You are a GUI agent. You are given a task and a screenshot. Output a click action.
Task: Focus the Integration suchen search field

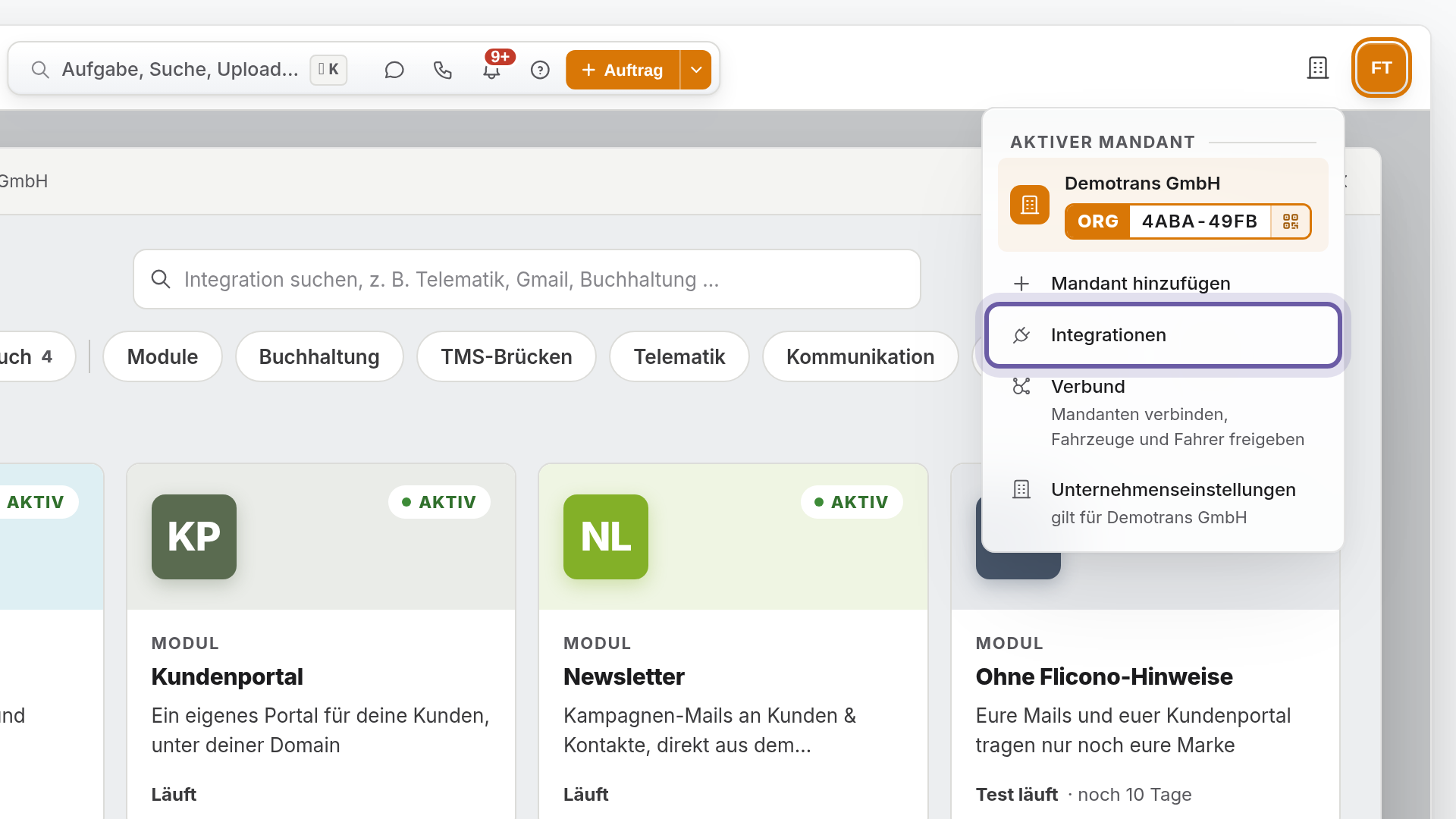pyautogui.click(x=527, y=279)
